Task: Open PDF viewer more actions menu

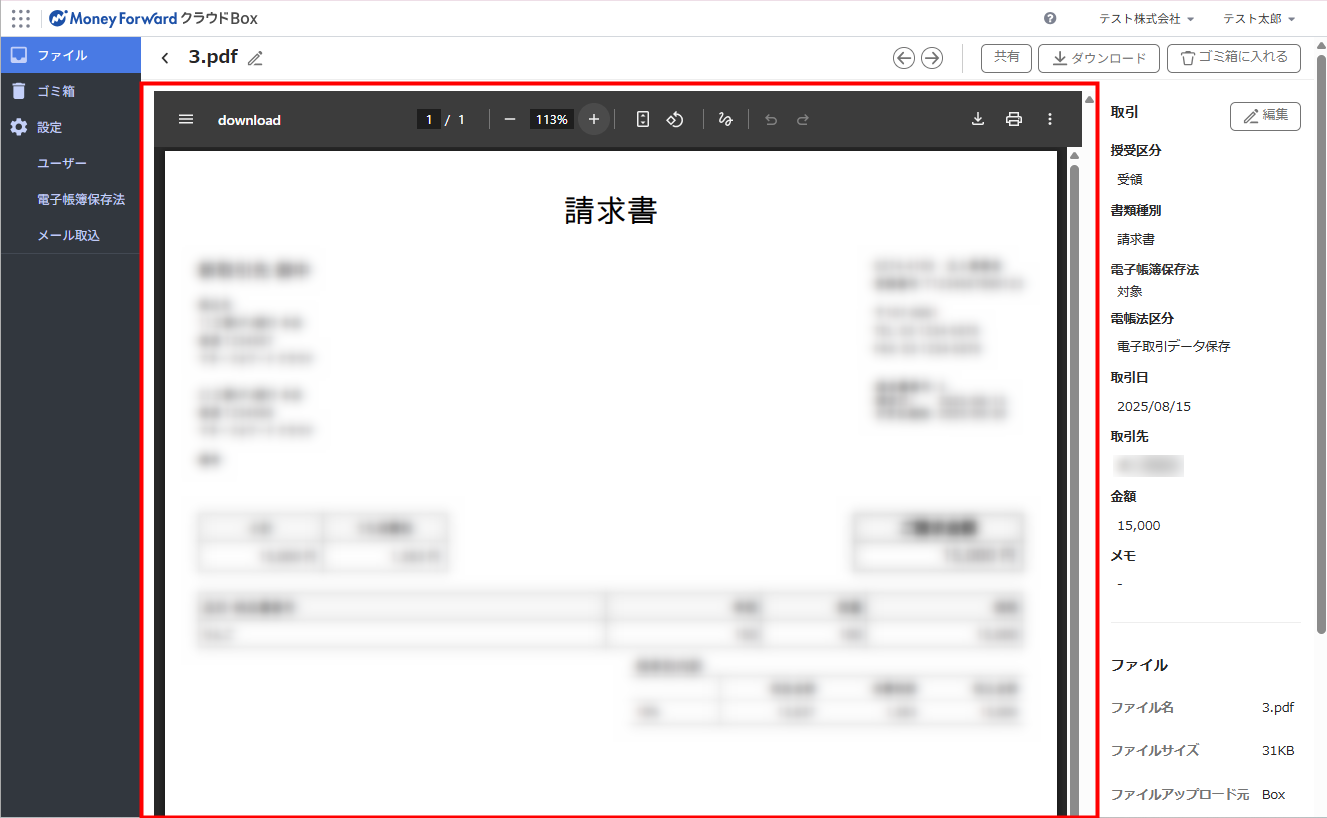Action: click(x=1050, y=119)
